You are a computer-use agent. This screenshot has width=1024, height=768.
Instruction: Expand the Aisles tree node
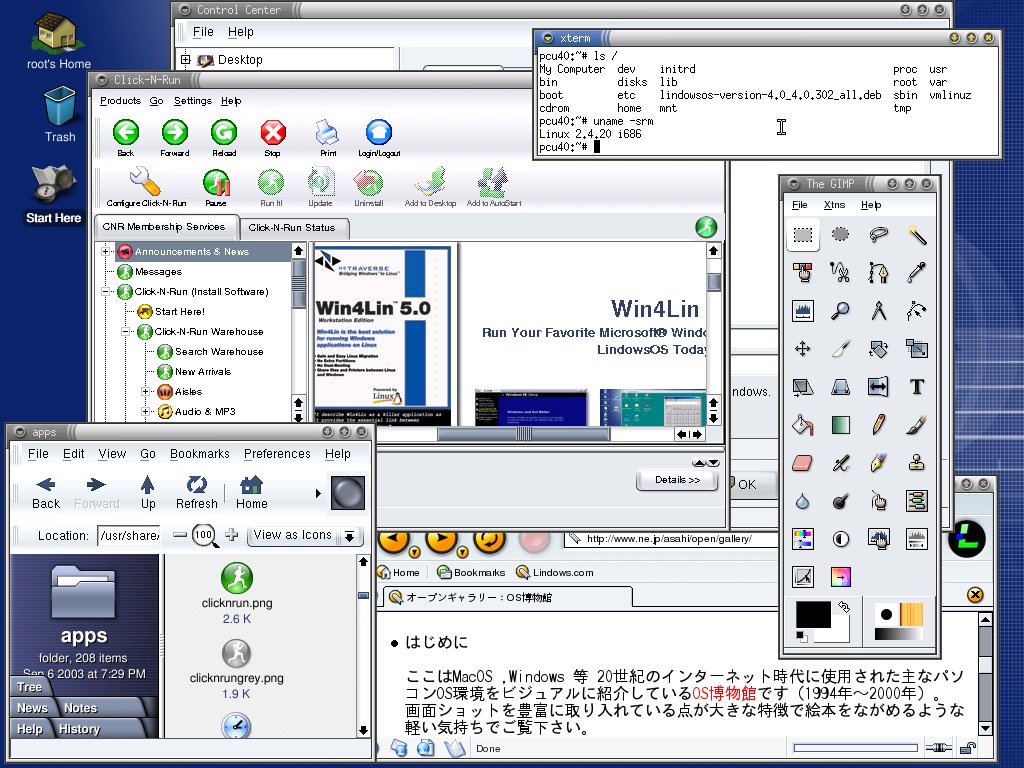(x=146, y=392)
